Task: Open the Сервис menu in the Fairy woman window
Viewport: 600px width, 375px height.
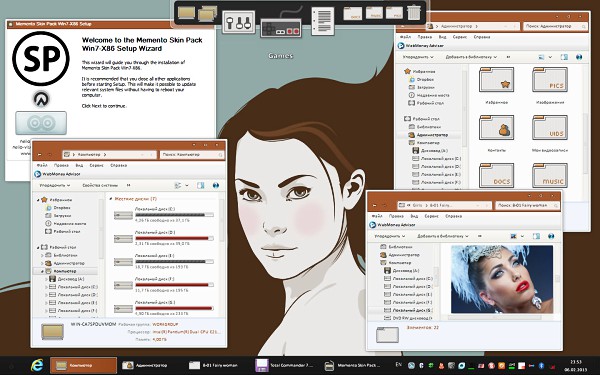Action: [x=431, y=216]
